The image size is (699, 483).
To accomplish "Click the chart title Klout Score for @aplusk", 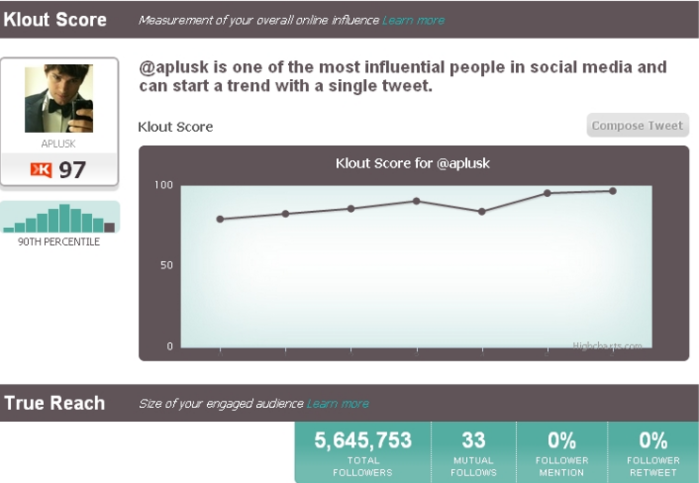I will (x=413, y=163).
